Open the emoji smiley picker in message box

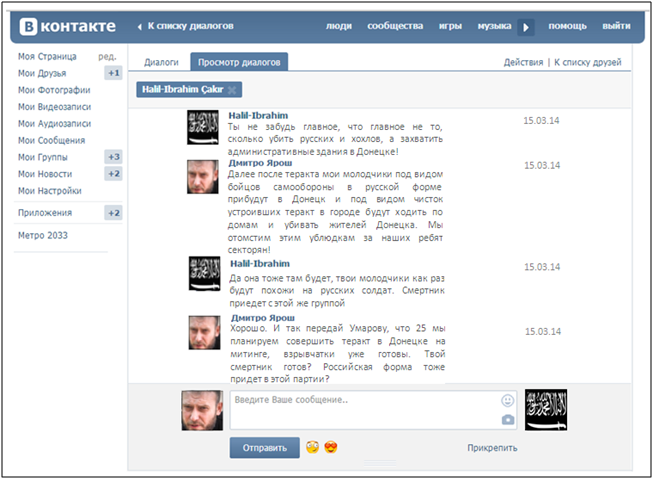tap(508, 400)
